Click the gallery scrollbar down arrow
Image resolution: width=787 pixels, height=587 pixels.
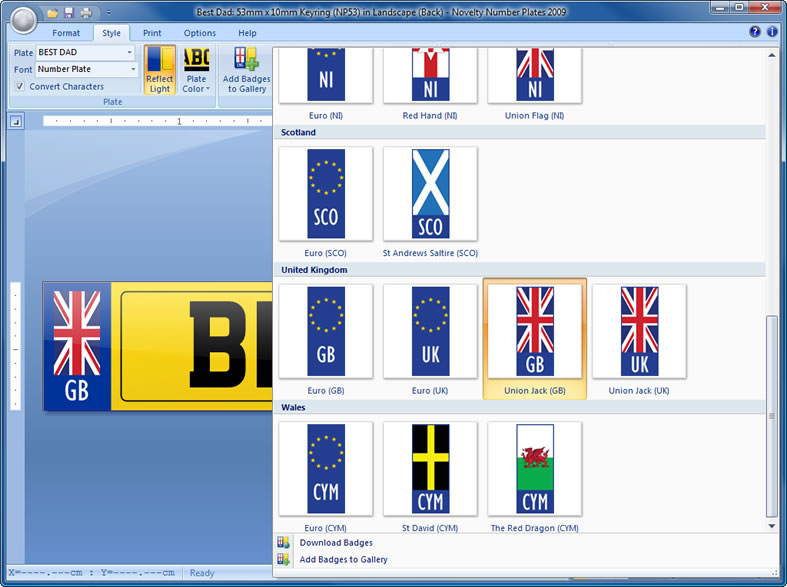click(x=772, y=526)
